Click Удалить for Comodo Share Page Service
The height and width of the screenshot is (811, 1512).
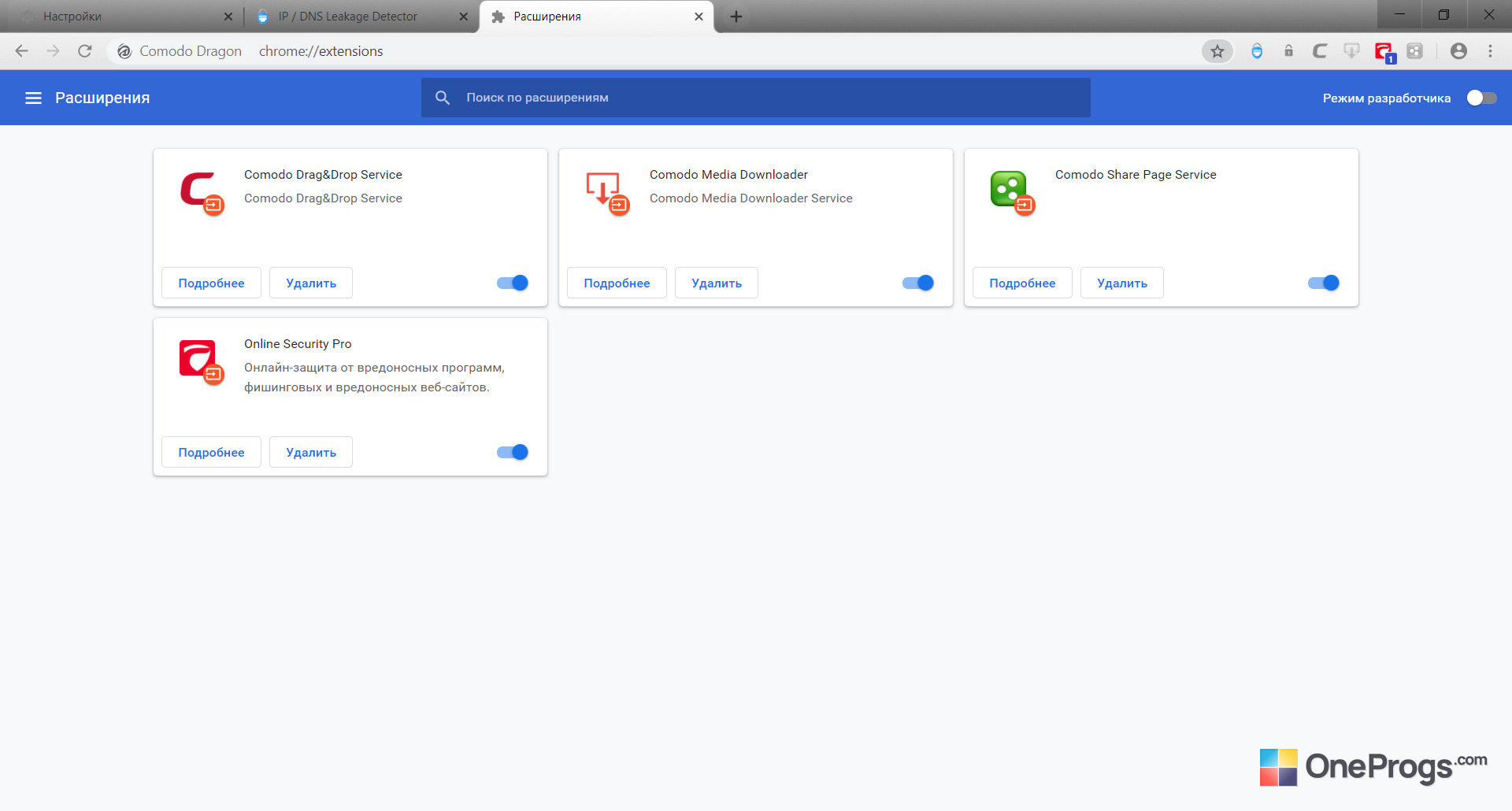point(1122,283)
